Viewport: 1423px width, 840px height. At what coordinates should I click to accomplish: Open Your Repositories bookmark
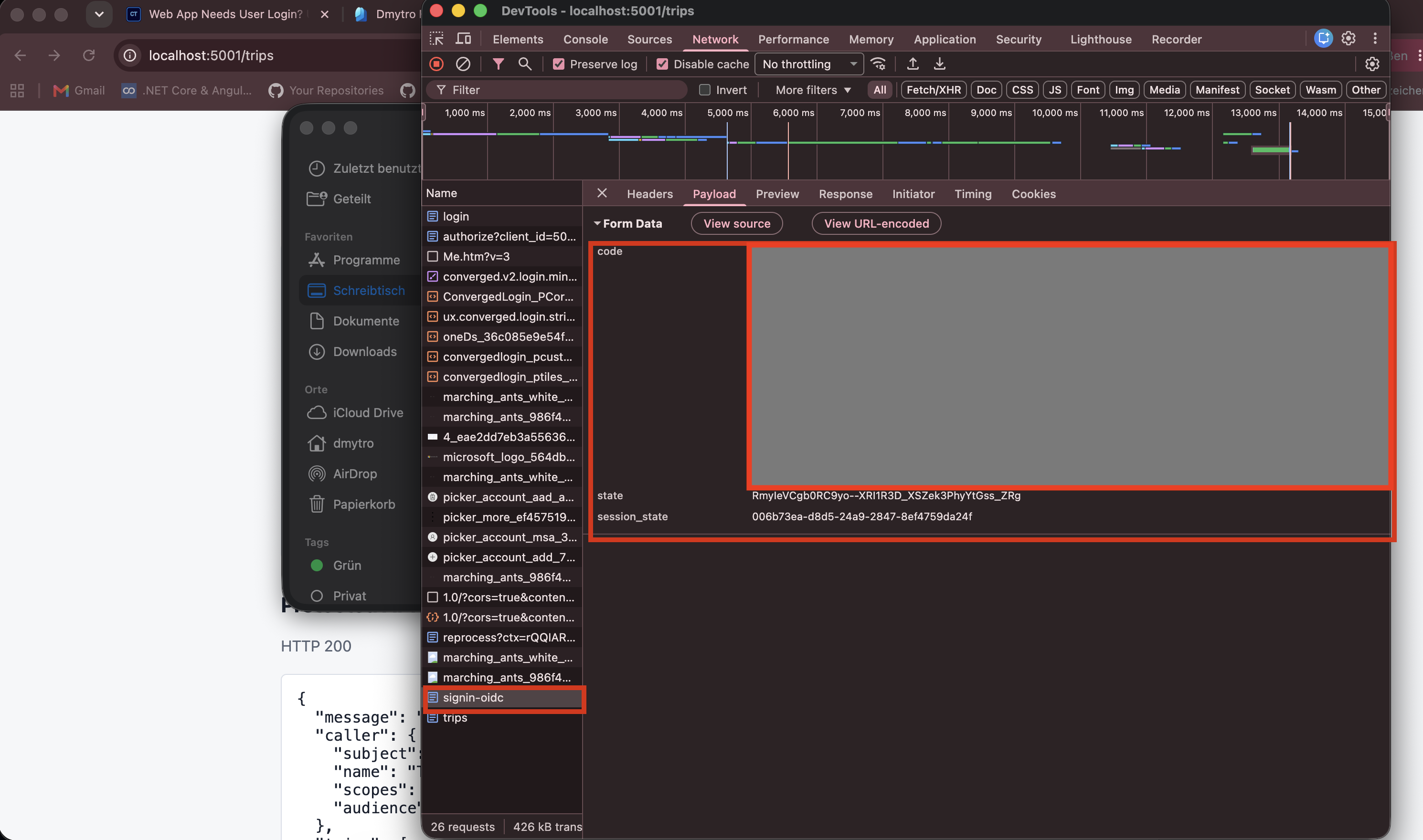(326, 90)
